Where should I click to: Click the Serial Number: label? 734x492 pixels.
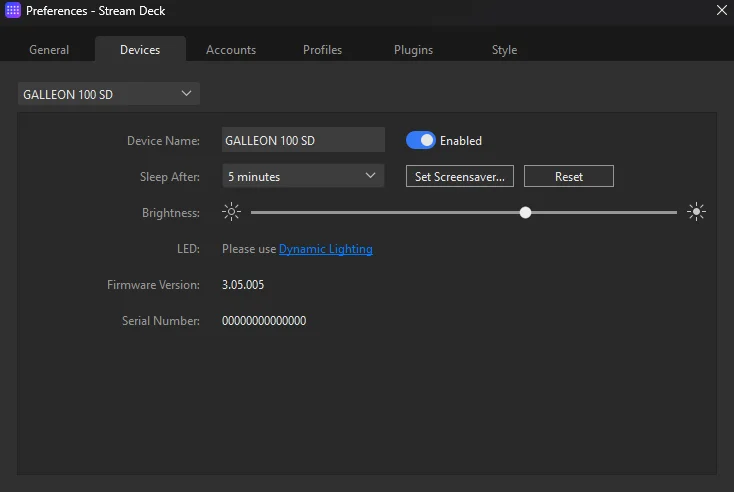pyautogui.click(x=161, y=321)
